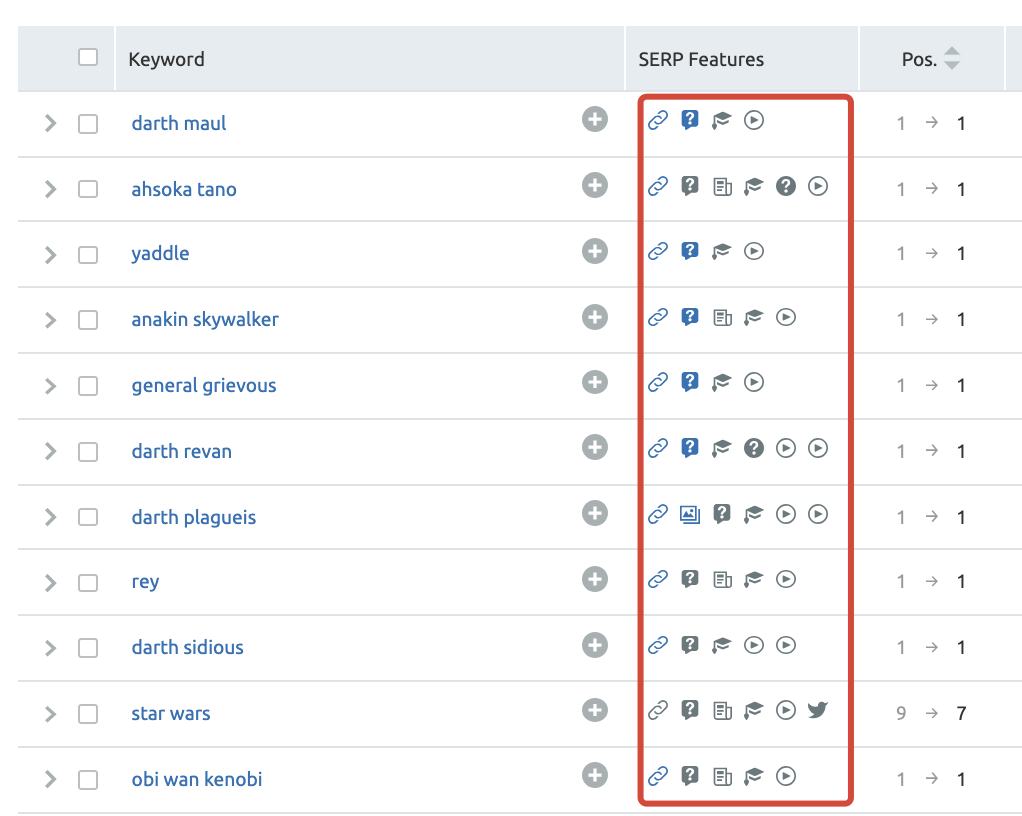The height and width of the screenshot is (816, 1022).
Task: Click the add plus icon for obi wan kenobi
Action: click(x=594, y=775)
